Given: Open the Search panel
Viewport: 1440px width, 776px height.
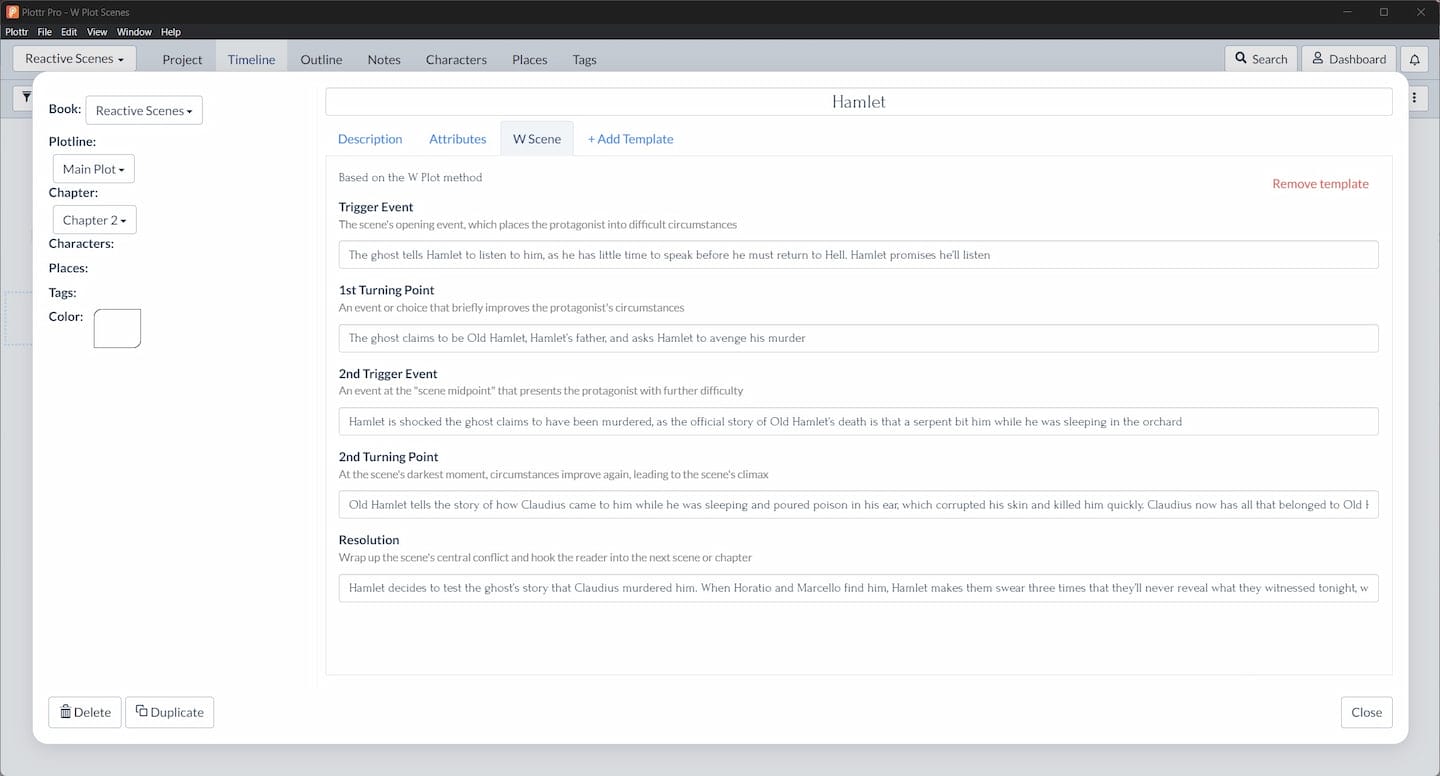Looking at the screenshot, I should point(1261,59).
